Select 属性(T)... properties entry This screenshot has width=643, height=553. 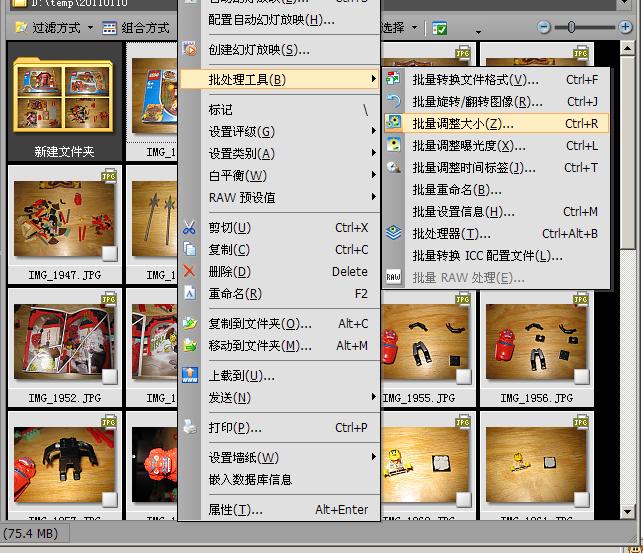(280, 510)
